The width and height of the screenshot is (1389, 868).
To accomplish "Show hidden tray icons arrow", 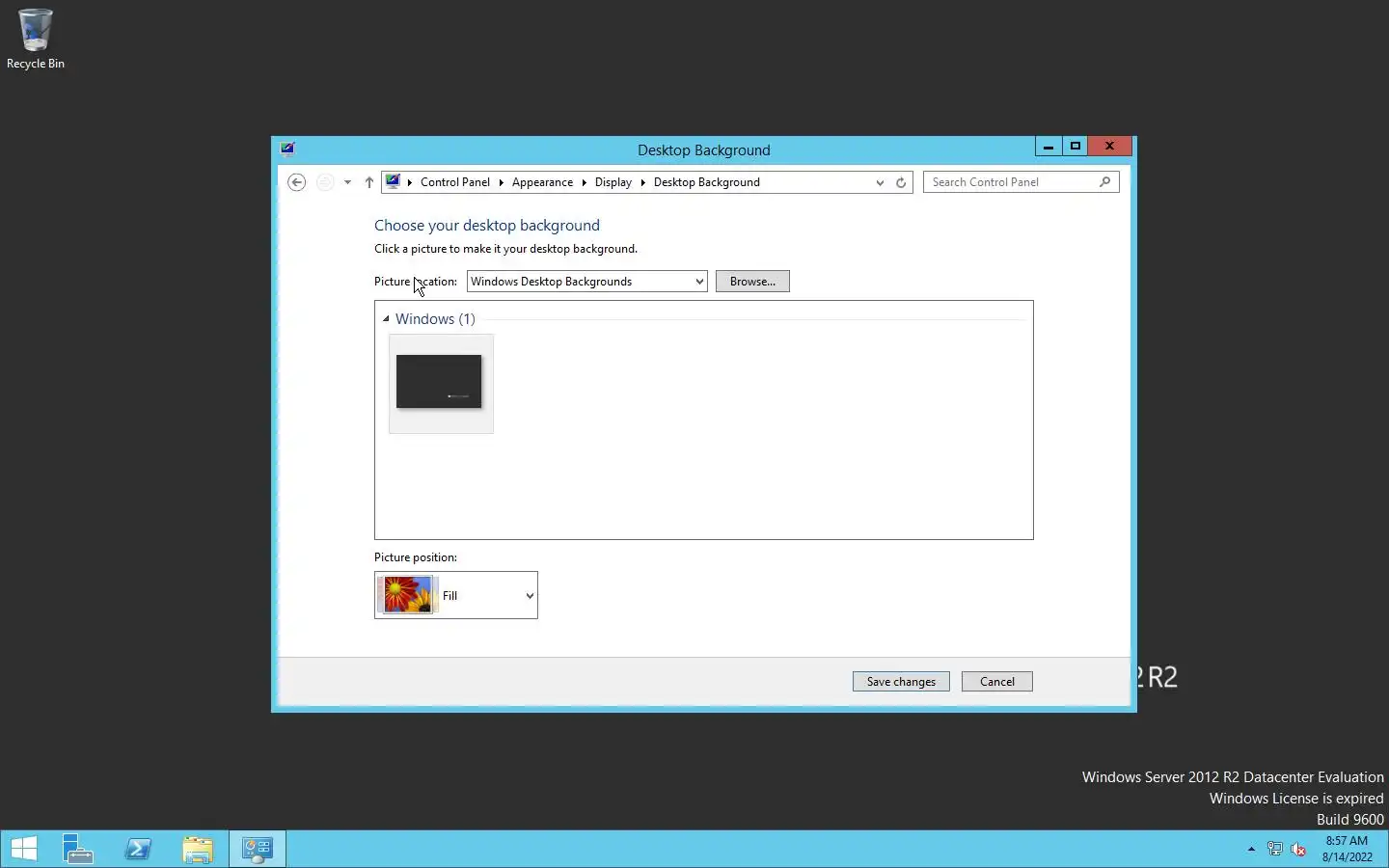I will pos(1251,850).
